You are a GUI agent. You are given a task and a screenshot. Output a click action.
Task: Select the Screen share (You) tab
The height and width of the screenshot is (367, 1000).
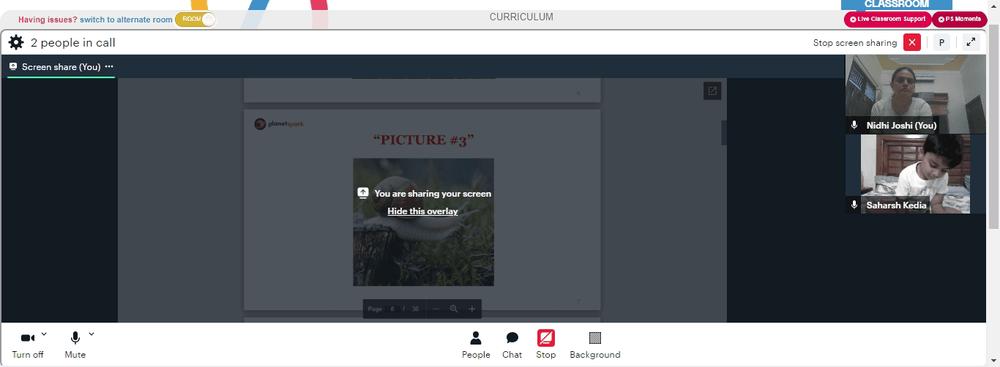pyautogui.click(x=61, y=67)
